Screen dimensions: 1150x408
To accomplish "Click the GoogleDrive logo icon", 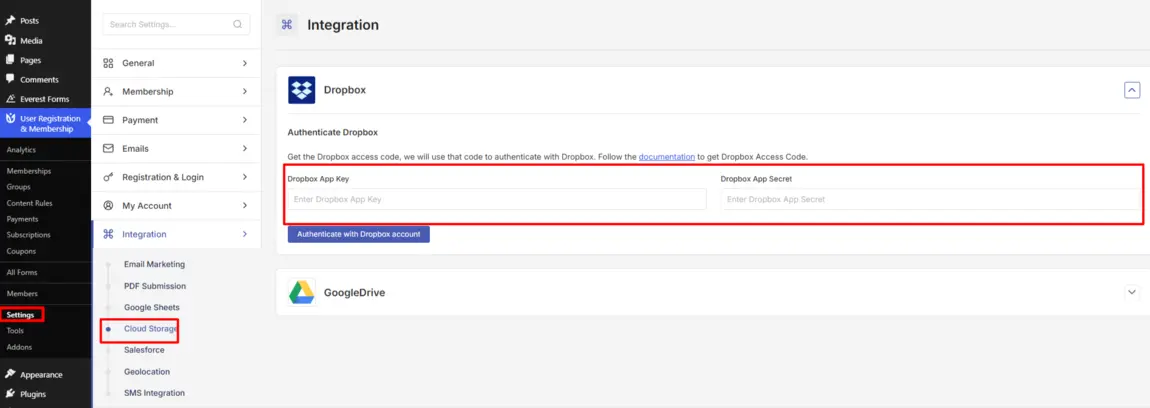I will [301, 292].
